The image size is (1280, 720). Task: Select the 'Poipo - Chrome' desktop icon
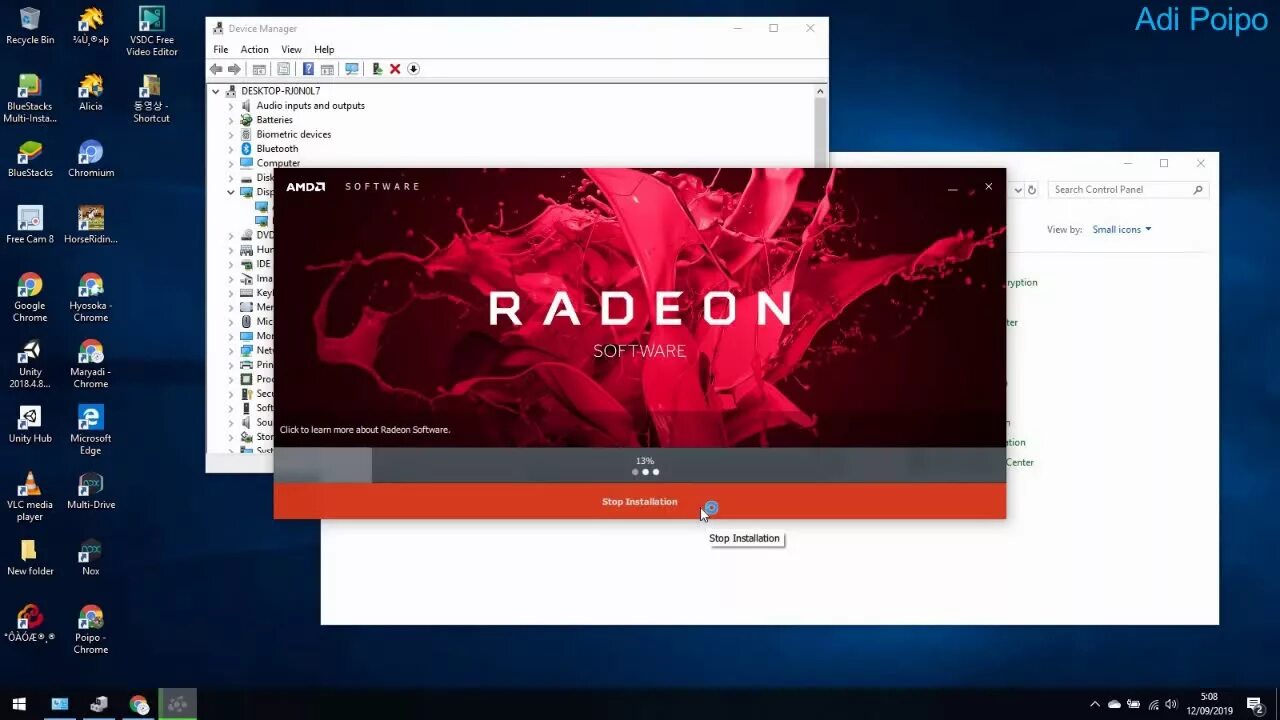[x=91, y=630]
